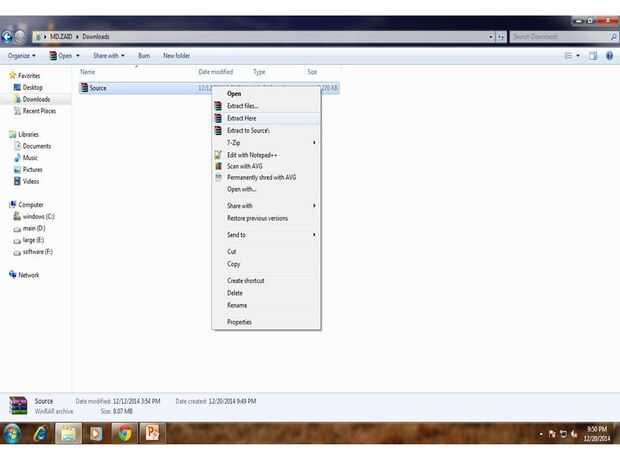Click the refresh address bar button
The height and width of the screenshot is (465, 620).
click(x=501, y=37)
